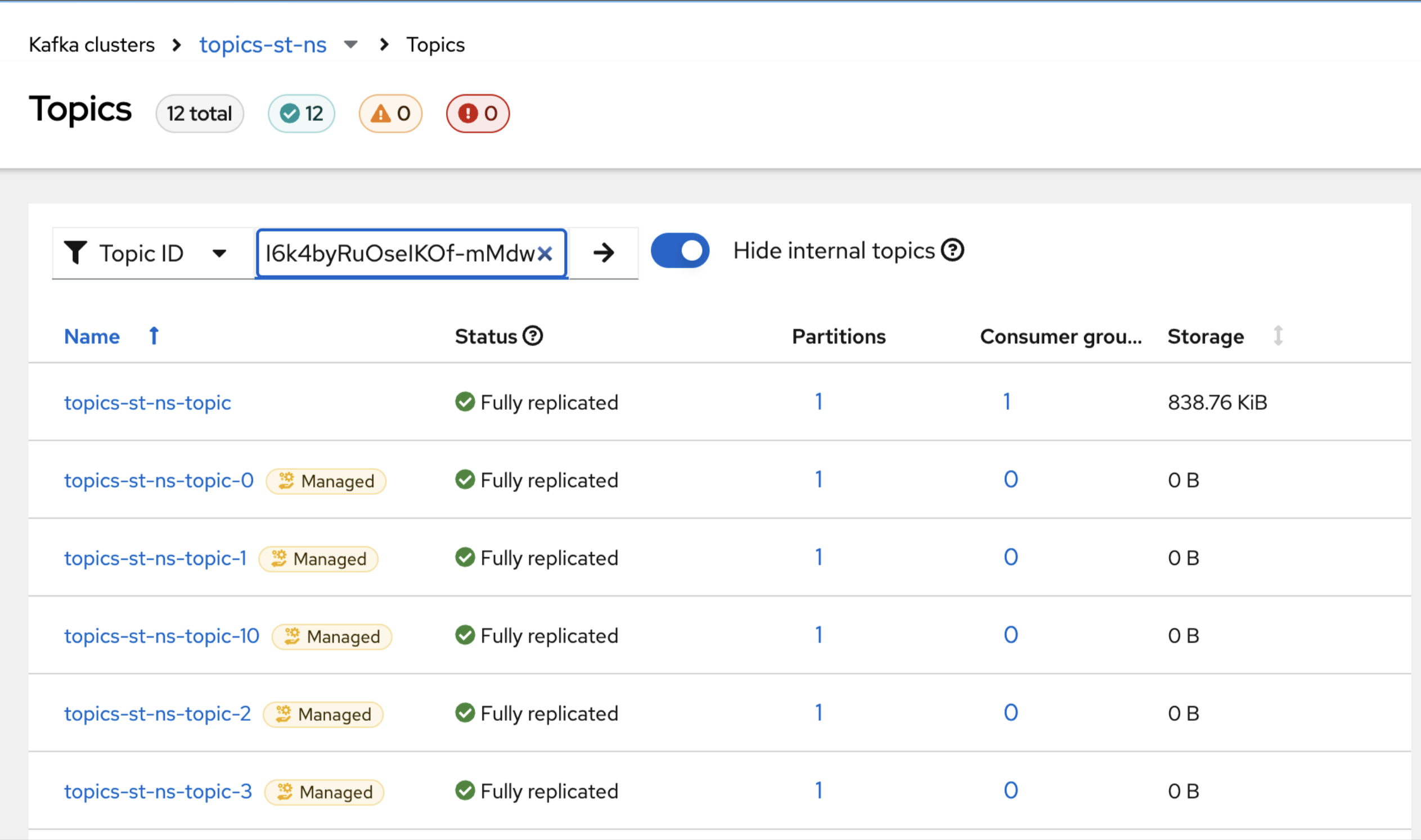Open topics-st-ns-topic-10 topic link
Screen dimensions: 1421x840
pos(161,636)
